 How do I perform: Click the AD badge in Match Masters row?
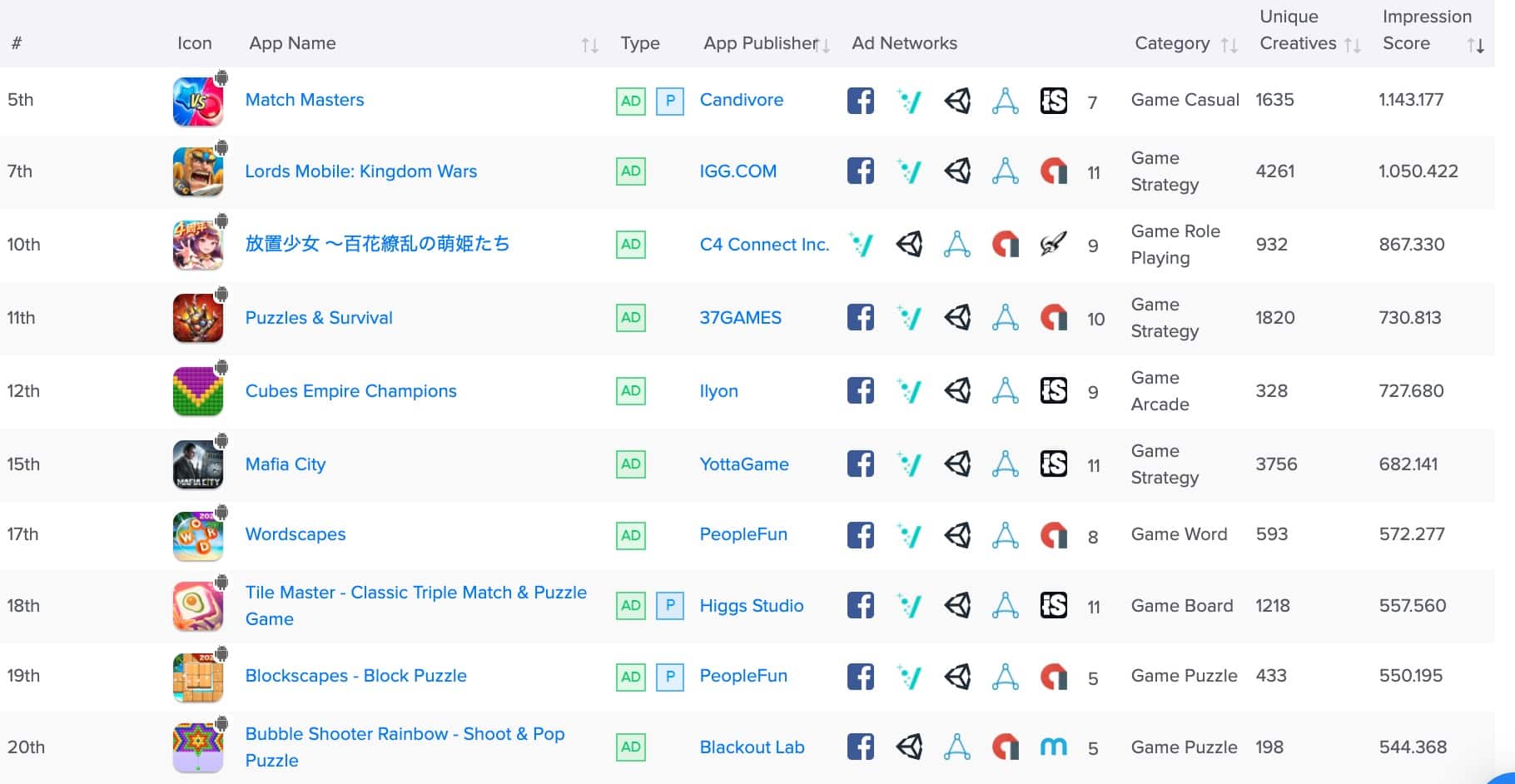point(631,102)
